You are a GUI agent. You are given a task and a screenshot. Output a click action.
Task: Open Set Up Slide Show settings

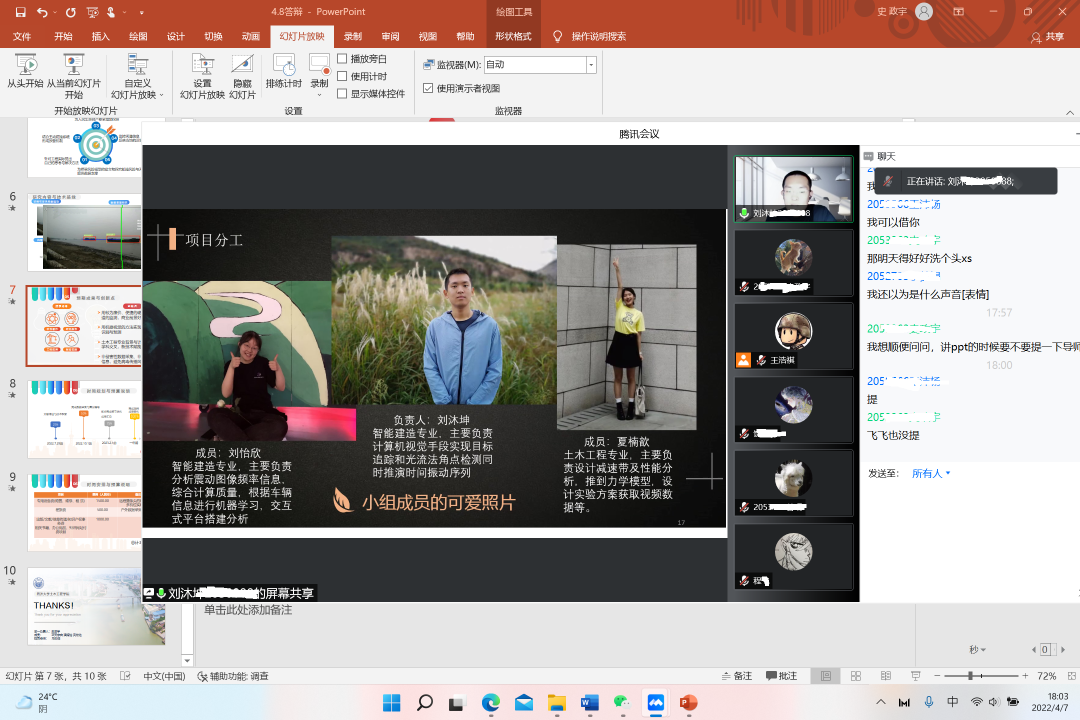202,76
